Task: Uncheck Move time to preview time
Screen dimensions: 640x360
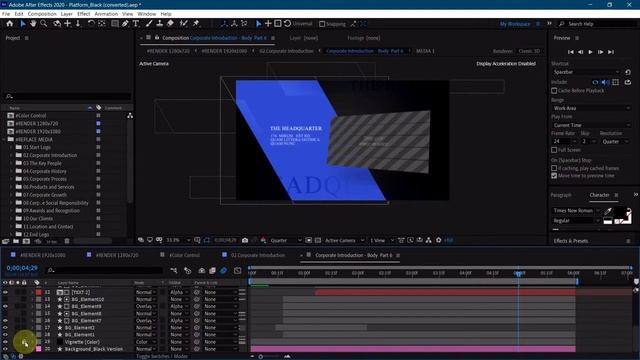Action: pos(554,176)
